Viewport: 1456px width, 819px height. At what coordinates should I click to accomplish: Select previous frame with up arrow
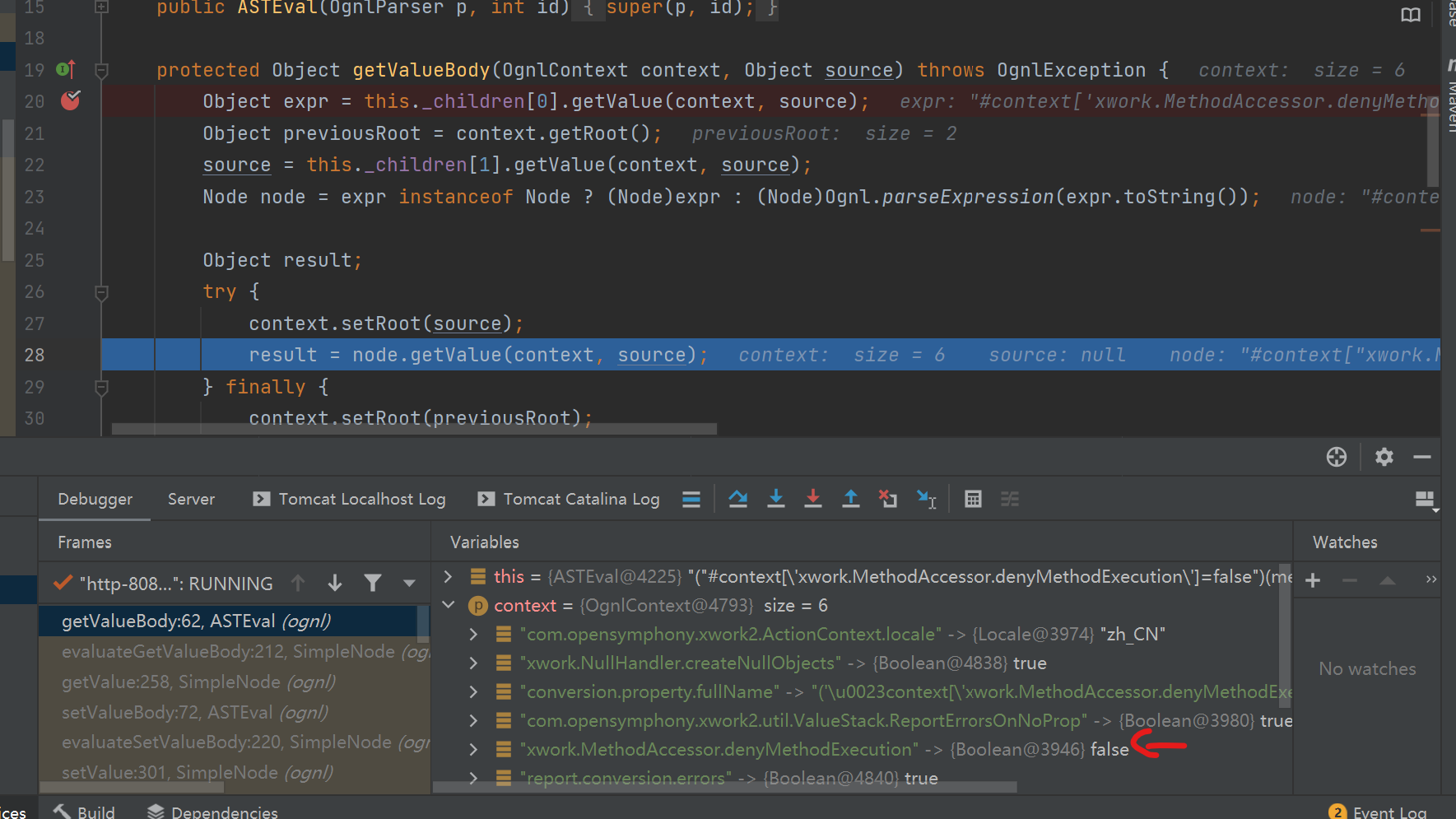[298, 584]
